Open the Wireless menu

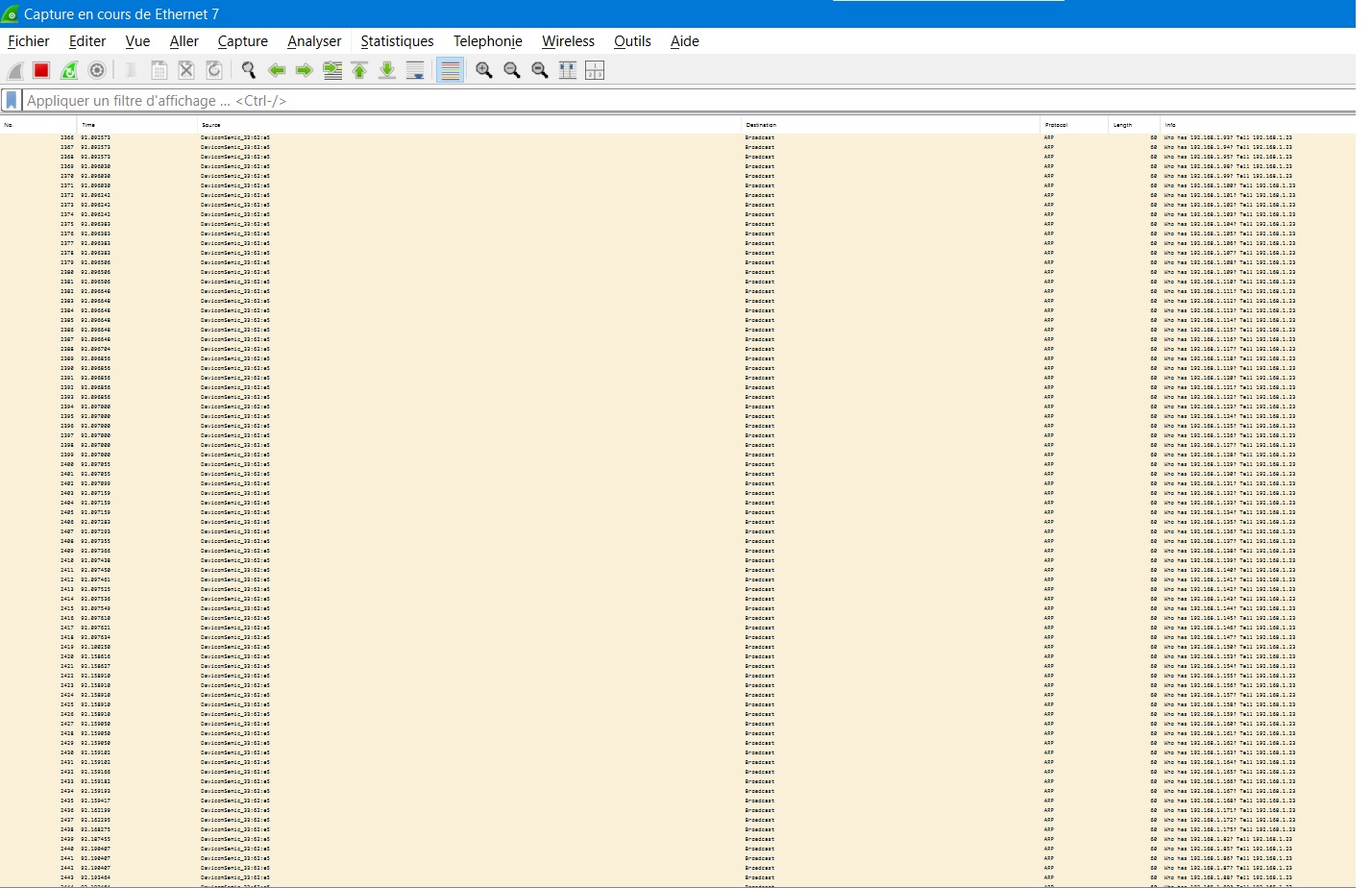click(x=568, y=41)
